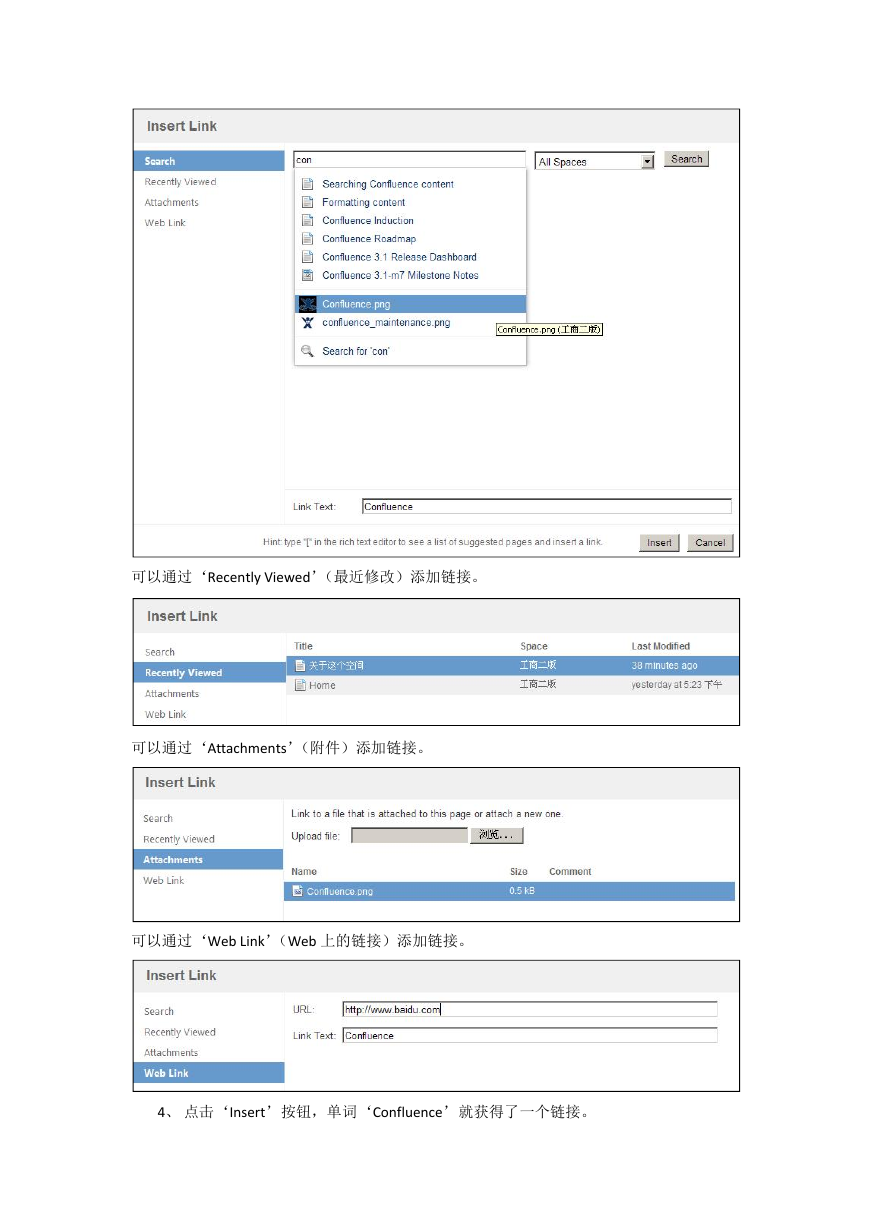Select Search tab in the Upload file dialog
This screenshot has height=1228, width=869.
click(158, 818)
